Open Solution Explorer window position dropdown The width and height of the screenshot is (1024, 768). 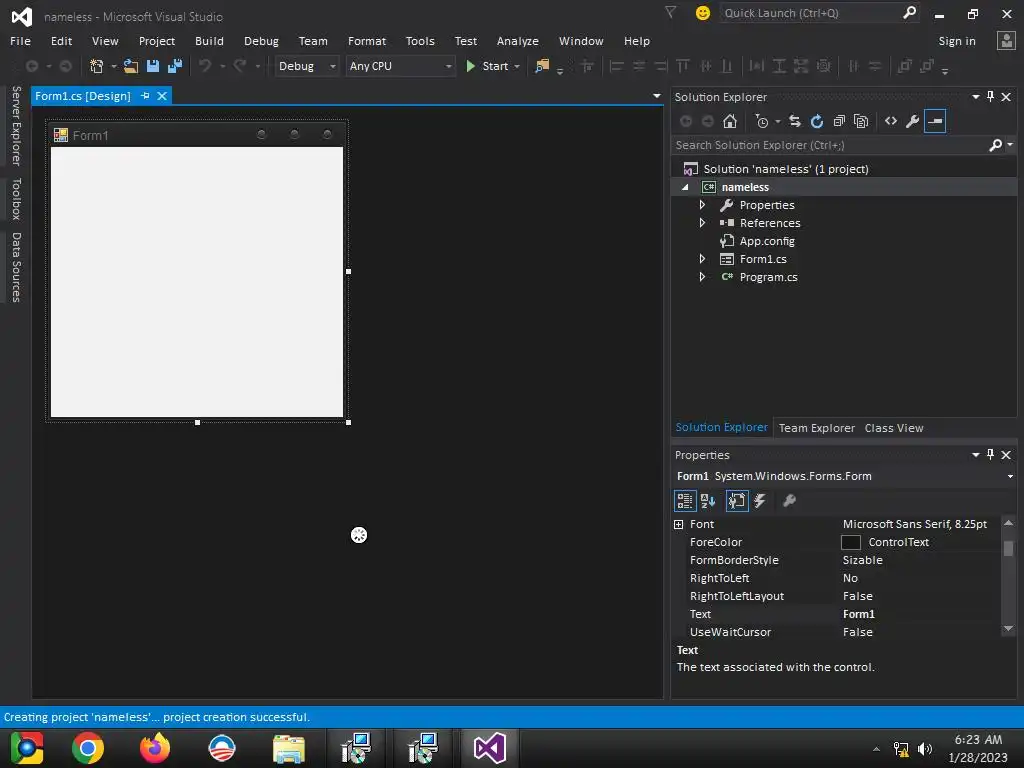pyautogui.click(x=976, y=97)
